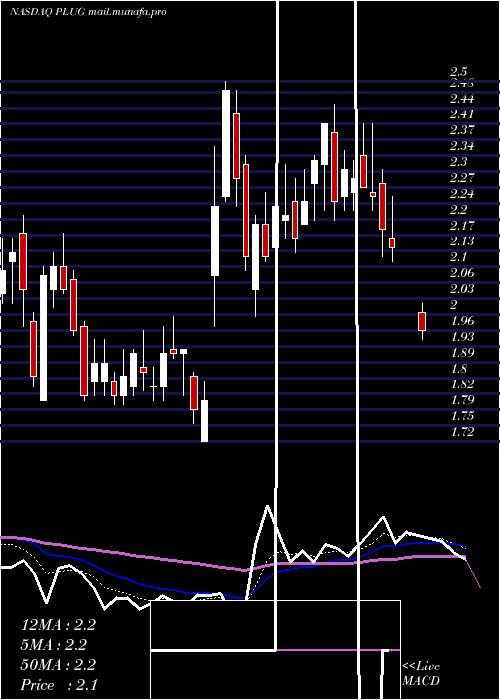Click the 1.93 price axis label

click(x=462, y=336)
